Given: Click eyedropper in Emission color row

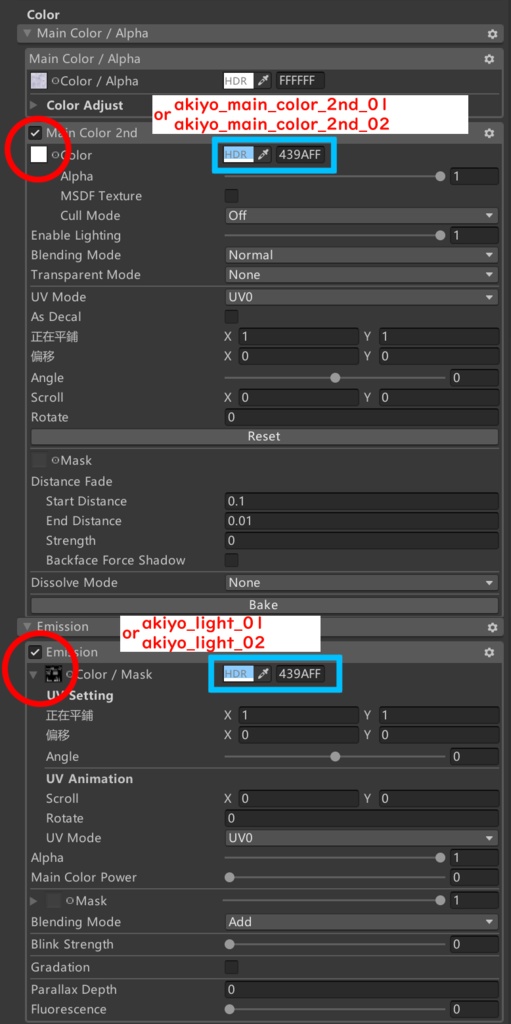Looking at the screenshot, I should (x=263, y=673).
